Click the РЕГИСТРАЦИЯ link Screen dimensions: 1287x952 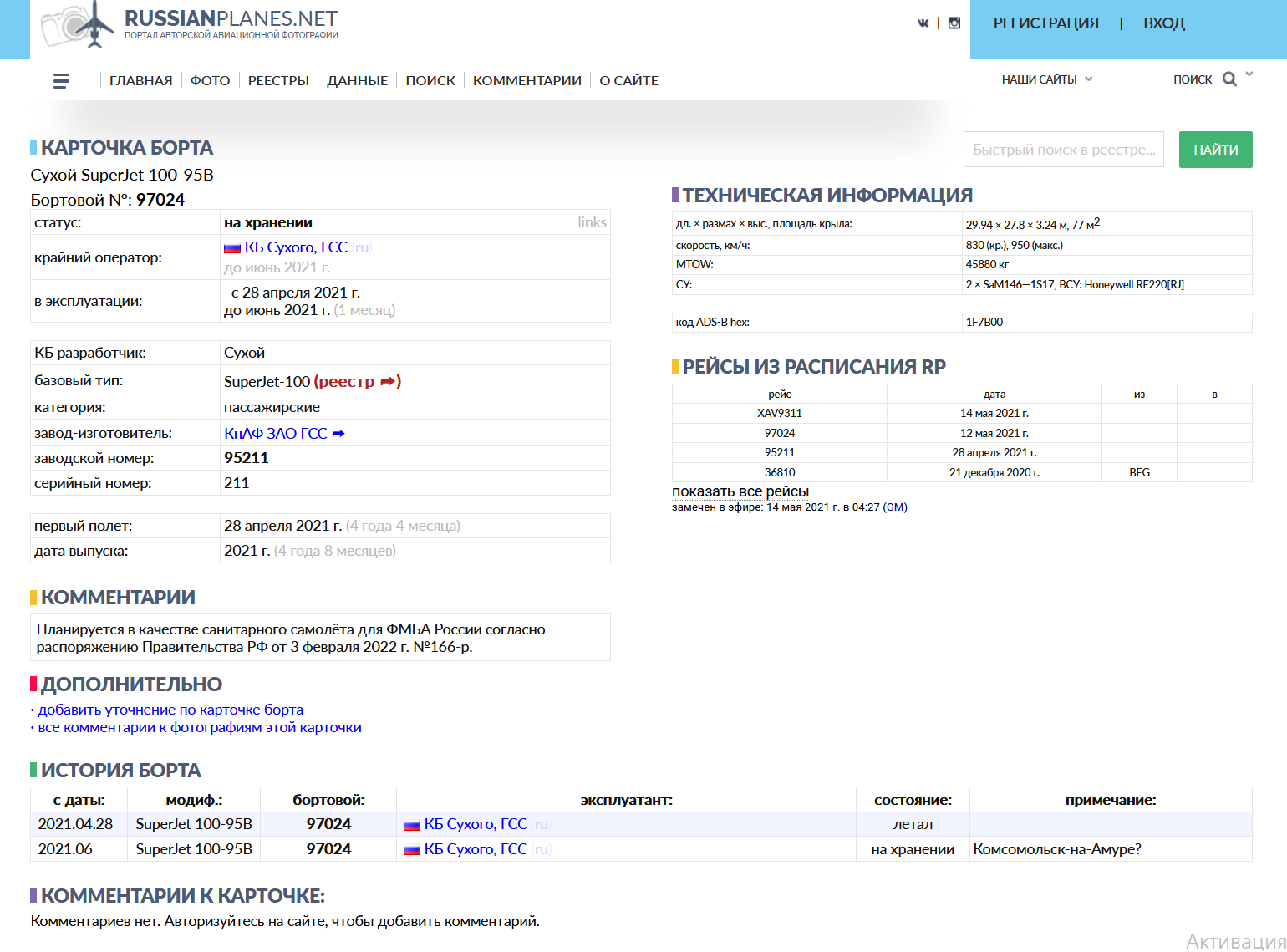pyautogui.click(x=1045, y=23)
